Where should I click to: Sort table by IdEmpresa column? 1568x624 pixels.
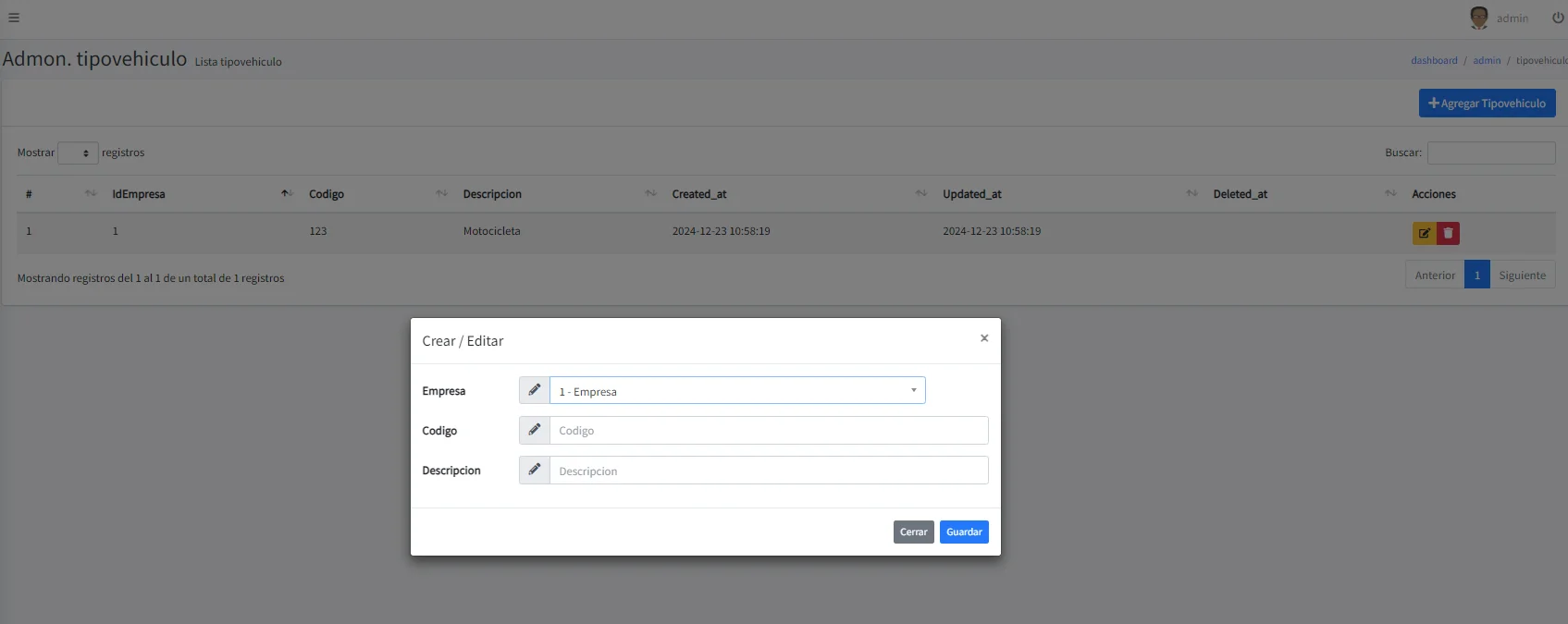tap(139, 194)
